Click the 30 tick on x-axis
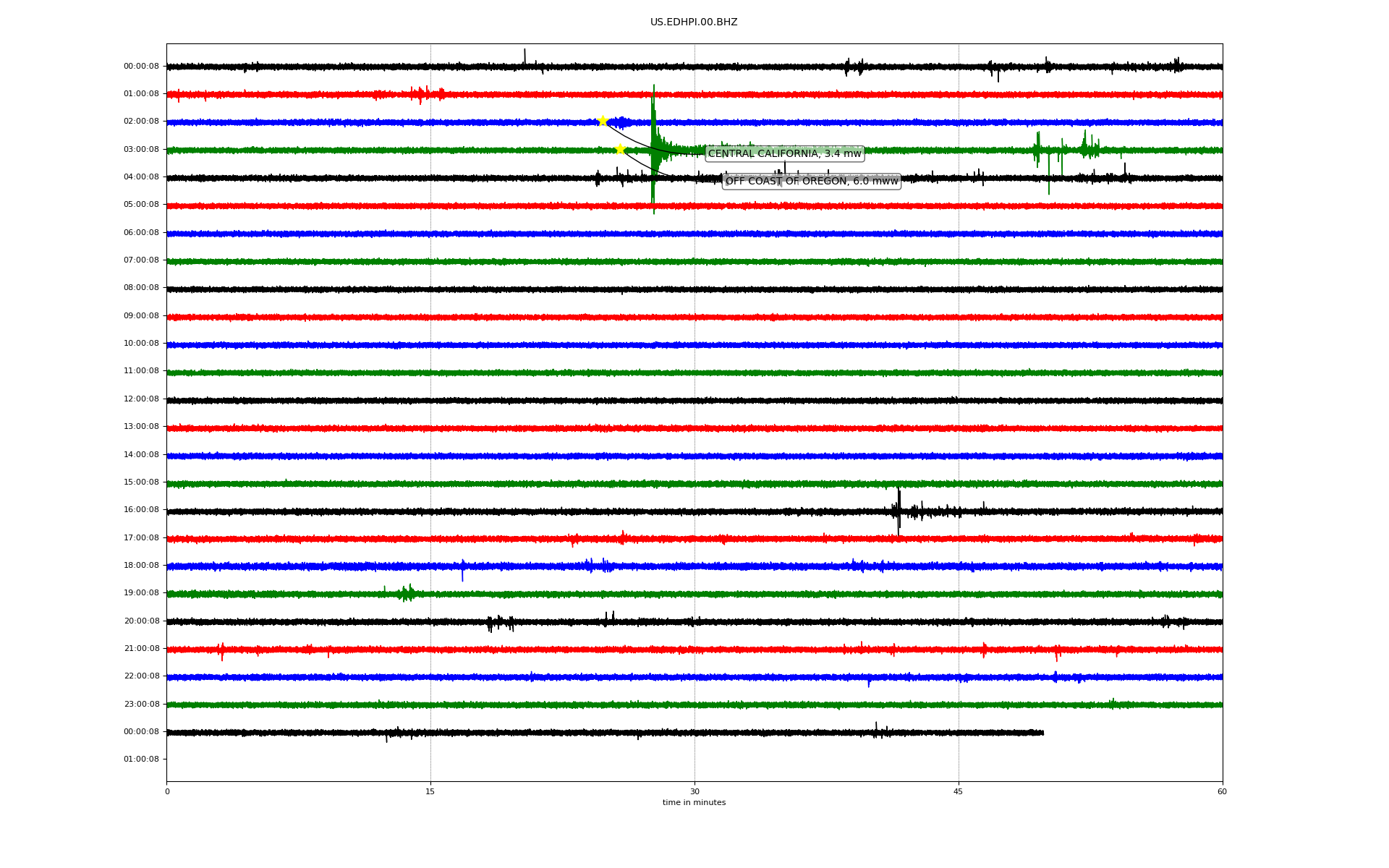Image resolution: width=1389 pixels, height=868 pixels. [694, 791]
